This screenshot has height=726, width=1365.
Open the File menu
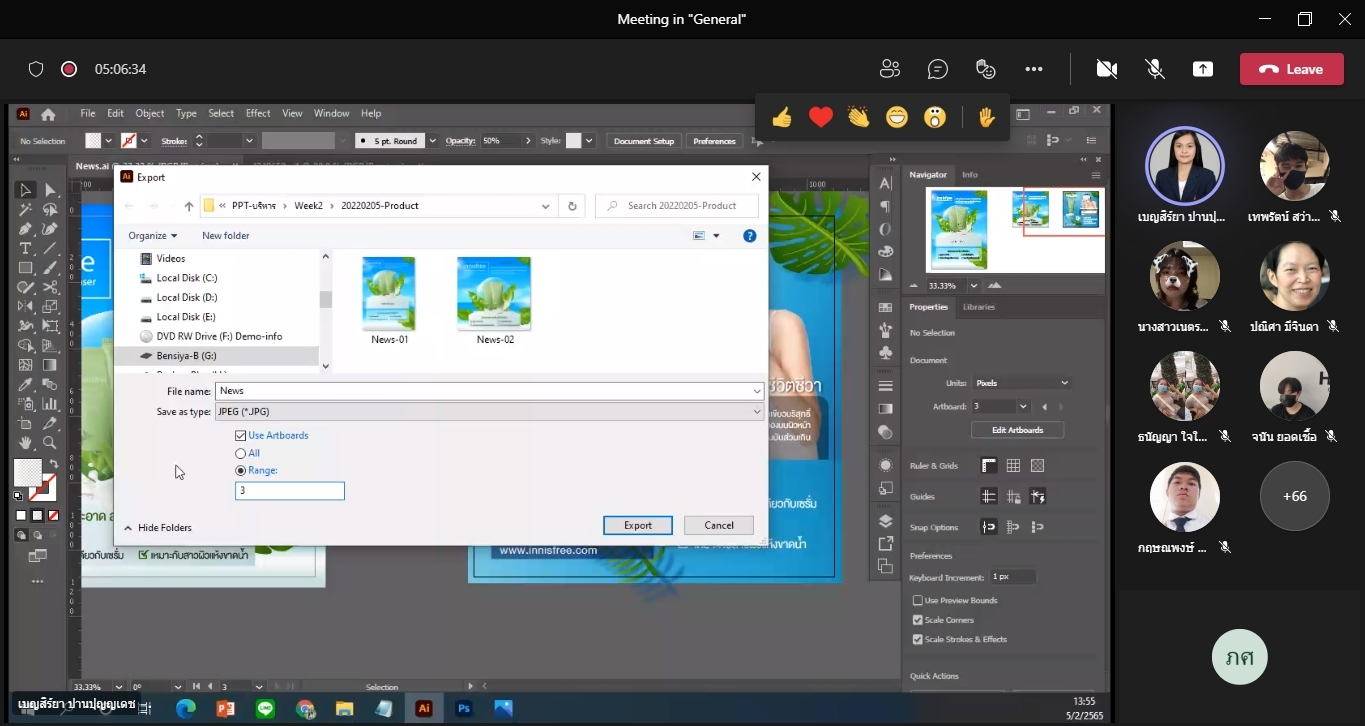[x=88, y=113]
